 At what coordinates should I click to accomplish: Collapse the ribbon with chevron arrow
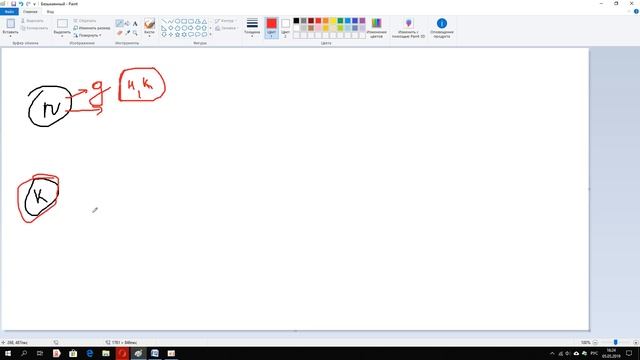(629, 11)
